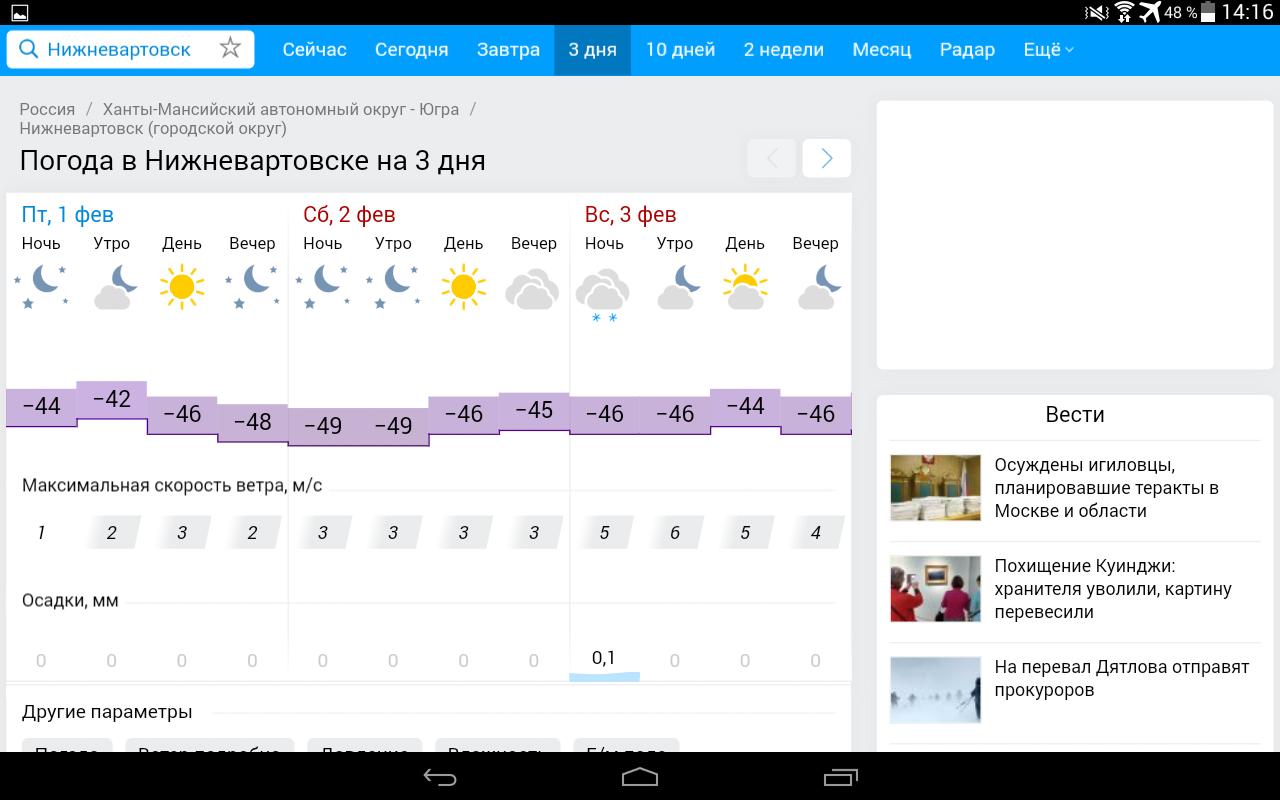Tap the wind speed 1 value for Friday night

(x=41, y=533)
